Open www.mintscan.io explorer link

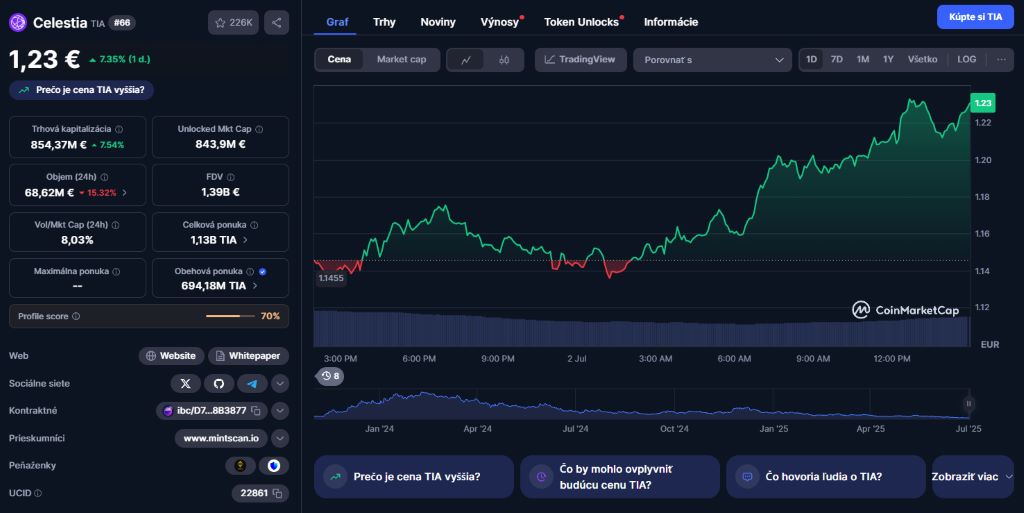coord(221,439)
